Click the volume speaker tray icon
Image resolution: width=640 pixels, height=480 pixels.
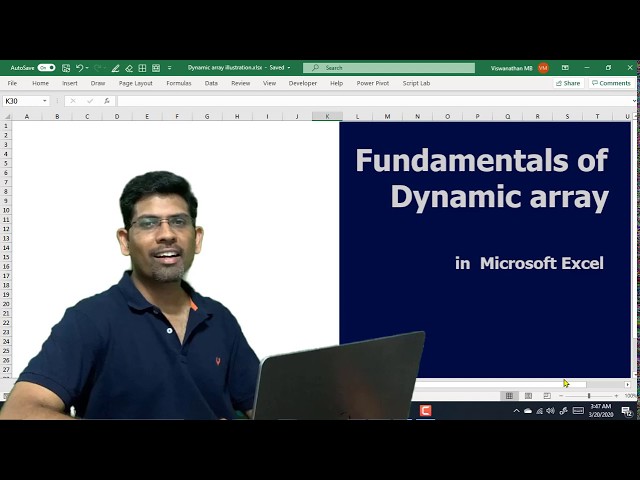point(551,411)
